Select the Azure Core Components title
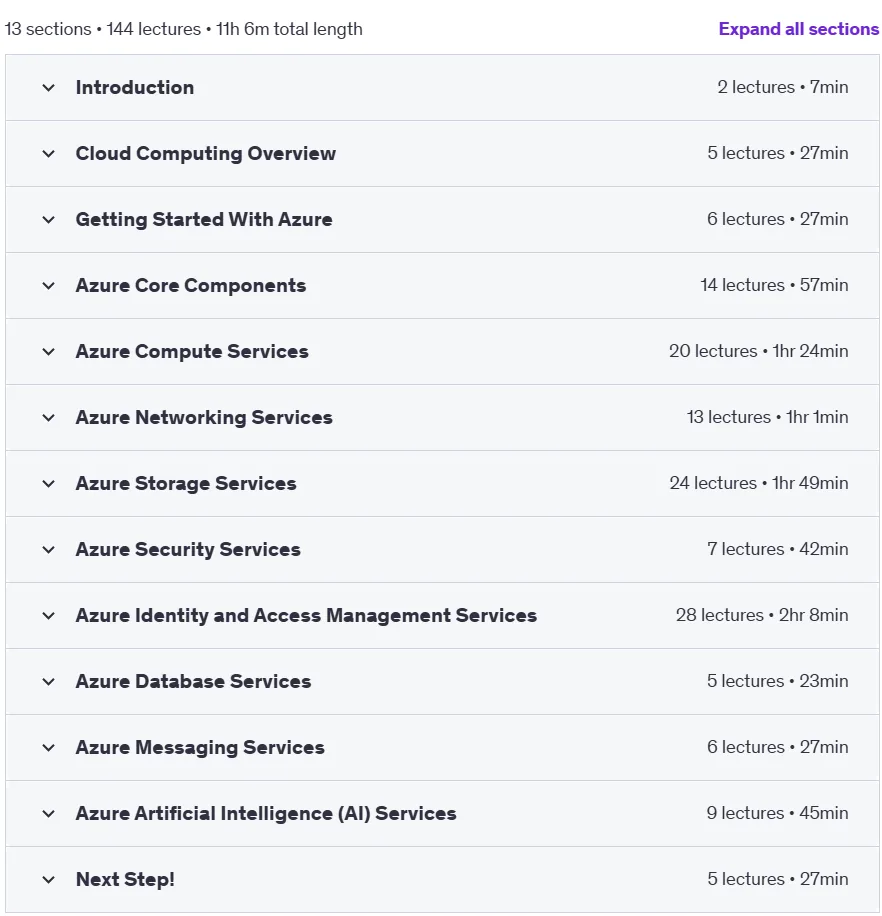The height and width of the screenshot is (916, 882). (x=191, y=286)
